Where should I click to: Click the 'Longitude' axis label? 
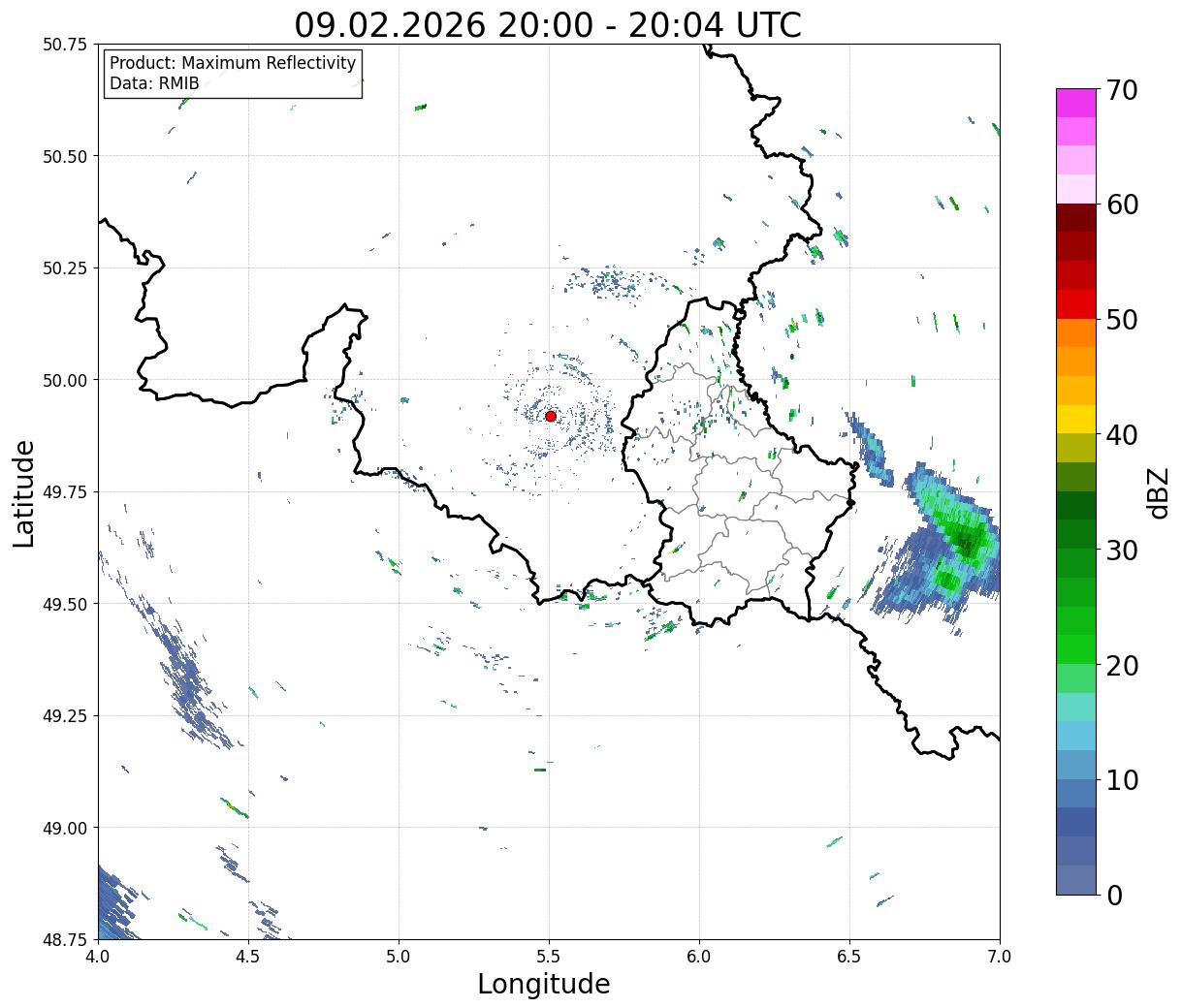pyautogui.click(x=544, y=984)
